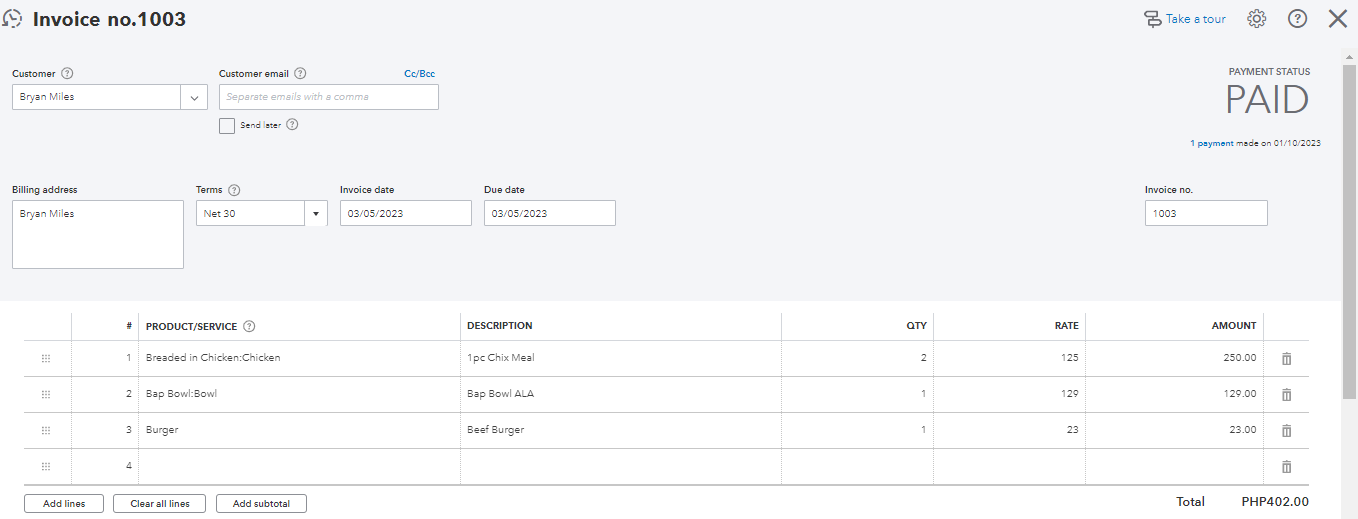Click the Add subtotal button
The height and width of the screenshot is (519, 1358).
pos(261,504)
